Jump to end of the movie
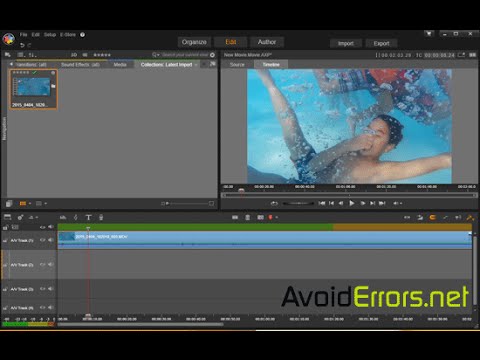The width and height of the screenshot is (480, 360). [x=382, y=203]
